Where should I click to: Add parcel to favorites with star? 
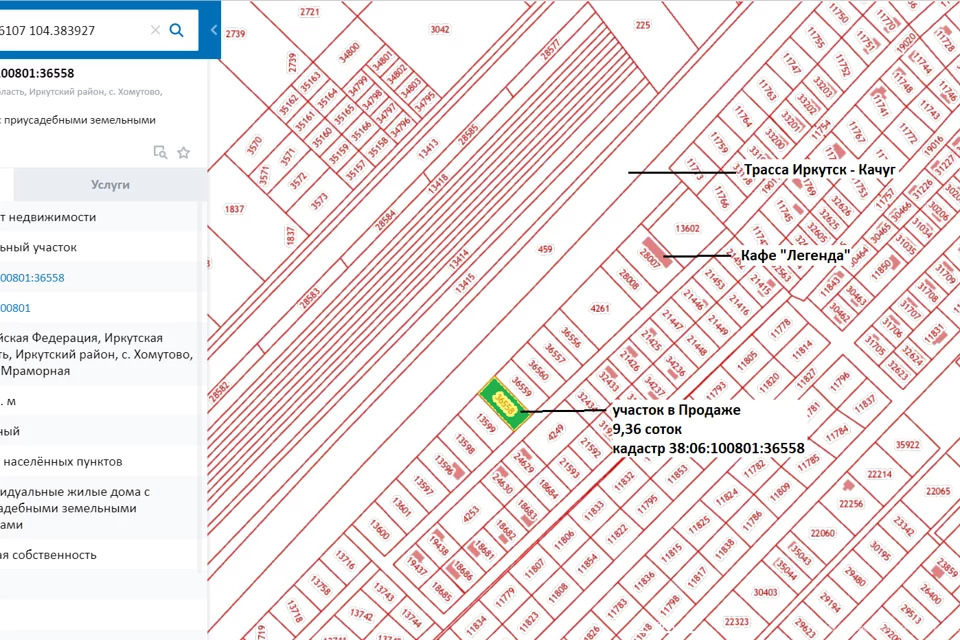[184, 152]
